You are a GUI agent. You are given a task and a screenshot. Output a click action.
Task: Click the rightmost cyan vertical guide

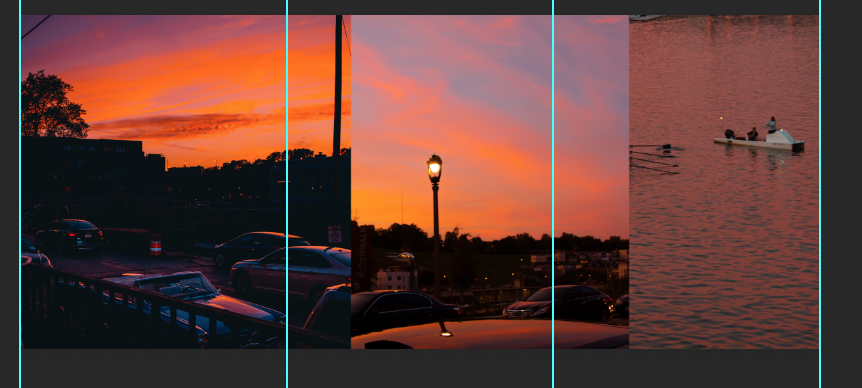click(x=820, y=194)
